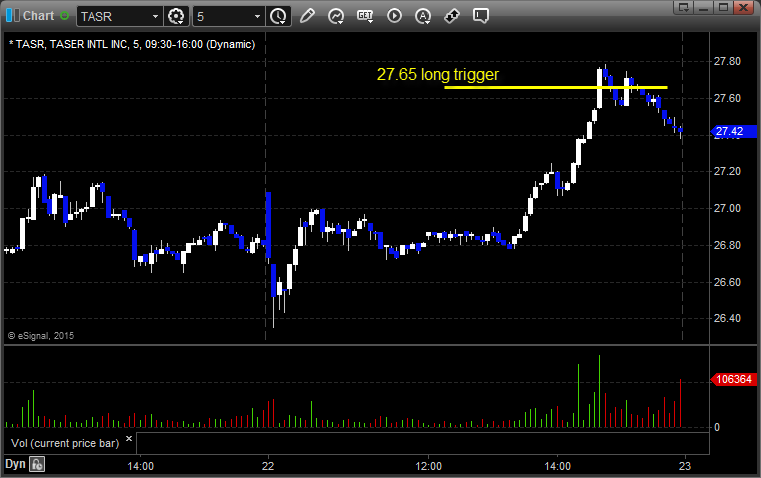Viewport: 761px width, 478px height.
Task: Click the Vol (current price bar) label
Action: point(65,443)
